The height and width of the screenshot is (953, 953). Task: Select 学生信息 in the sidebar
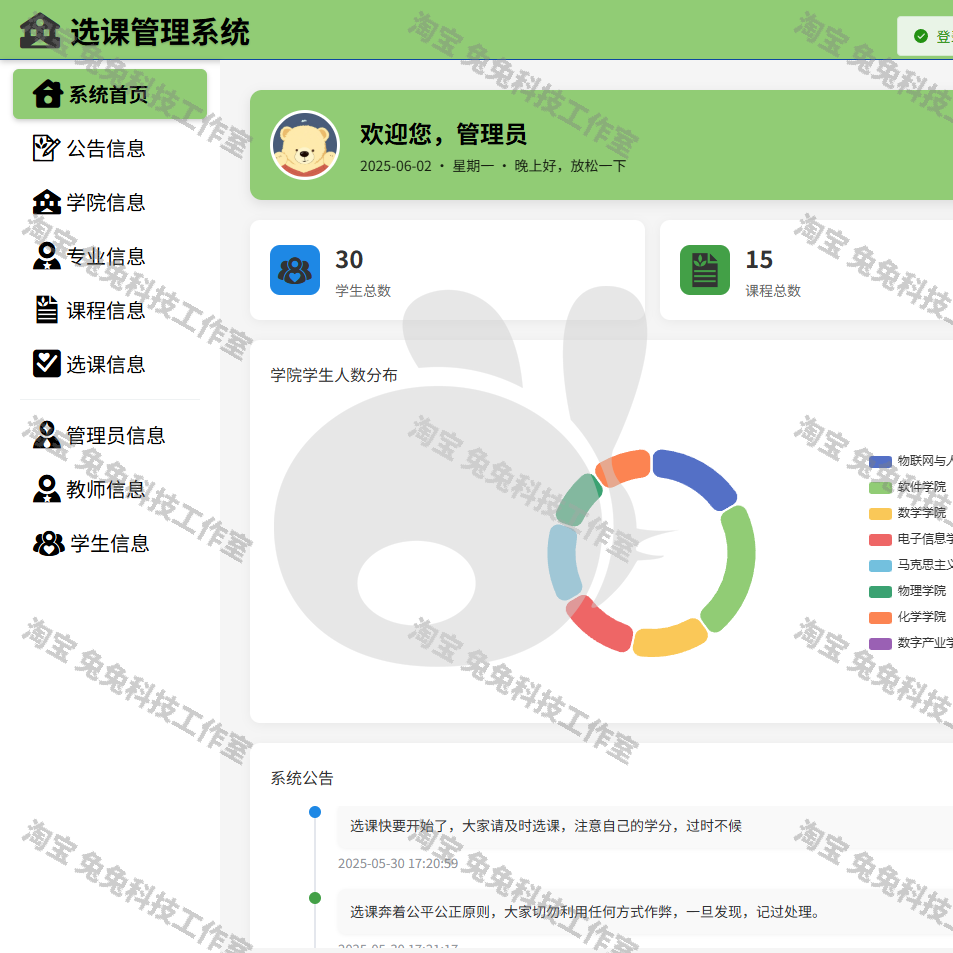[110, 543]
